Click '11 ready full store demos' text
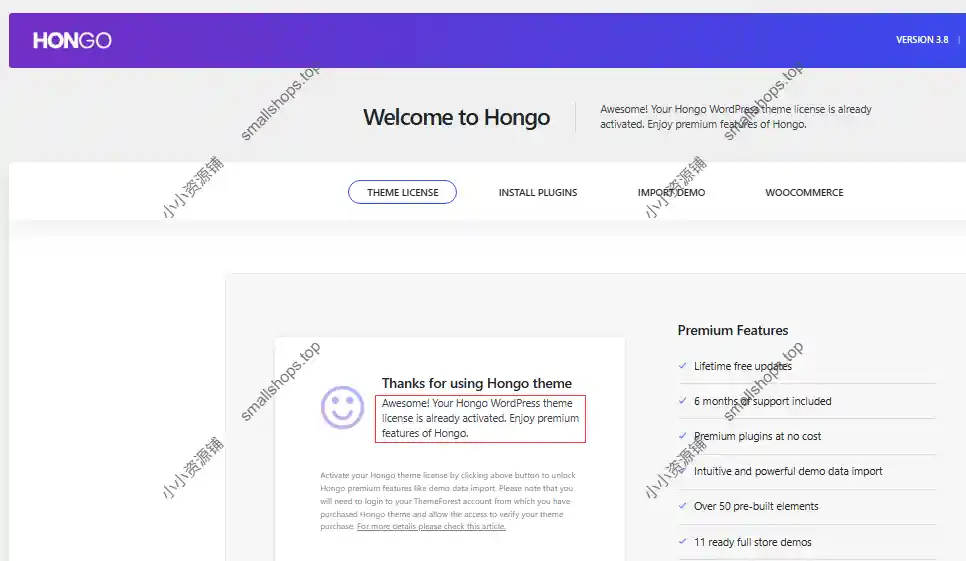This screenshot has width=966, height=561. [753, 542]
